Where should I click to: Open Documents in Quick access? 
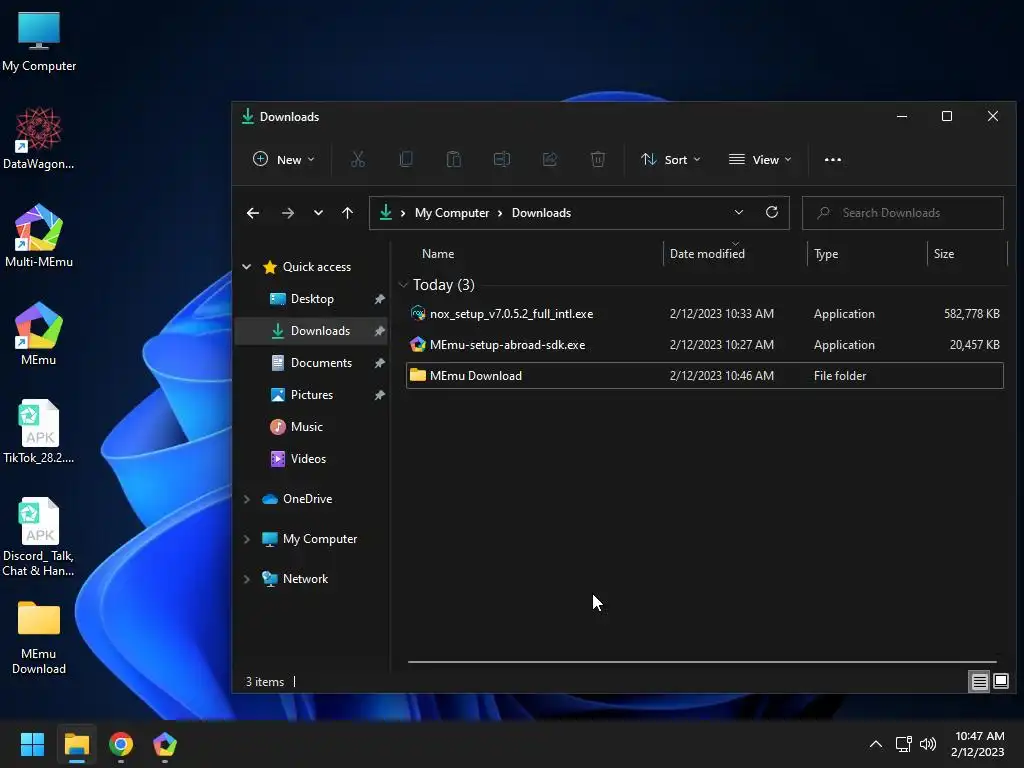312,362
